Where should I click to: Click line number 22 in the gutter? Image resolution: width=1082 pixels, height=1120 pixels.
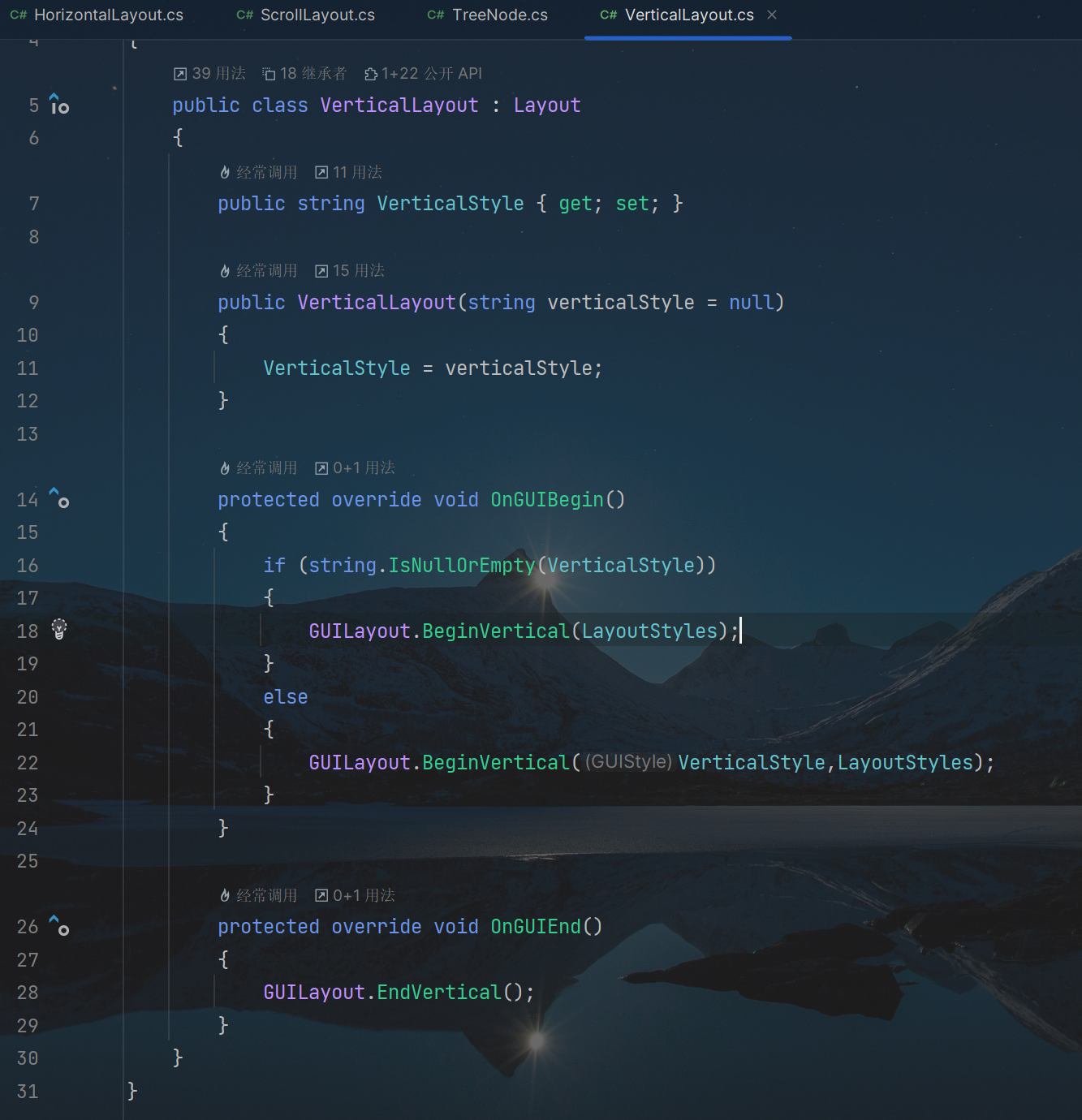[28, 763]
